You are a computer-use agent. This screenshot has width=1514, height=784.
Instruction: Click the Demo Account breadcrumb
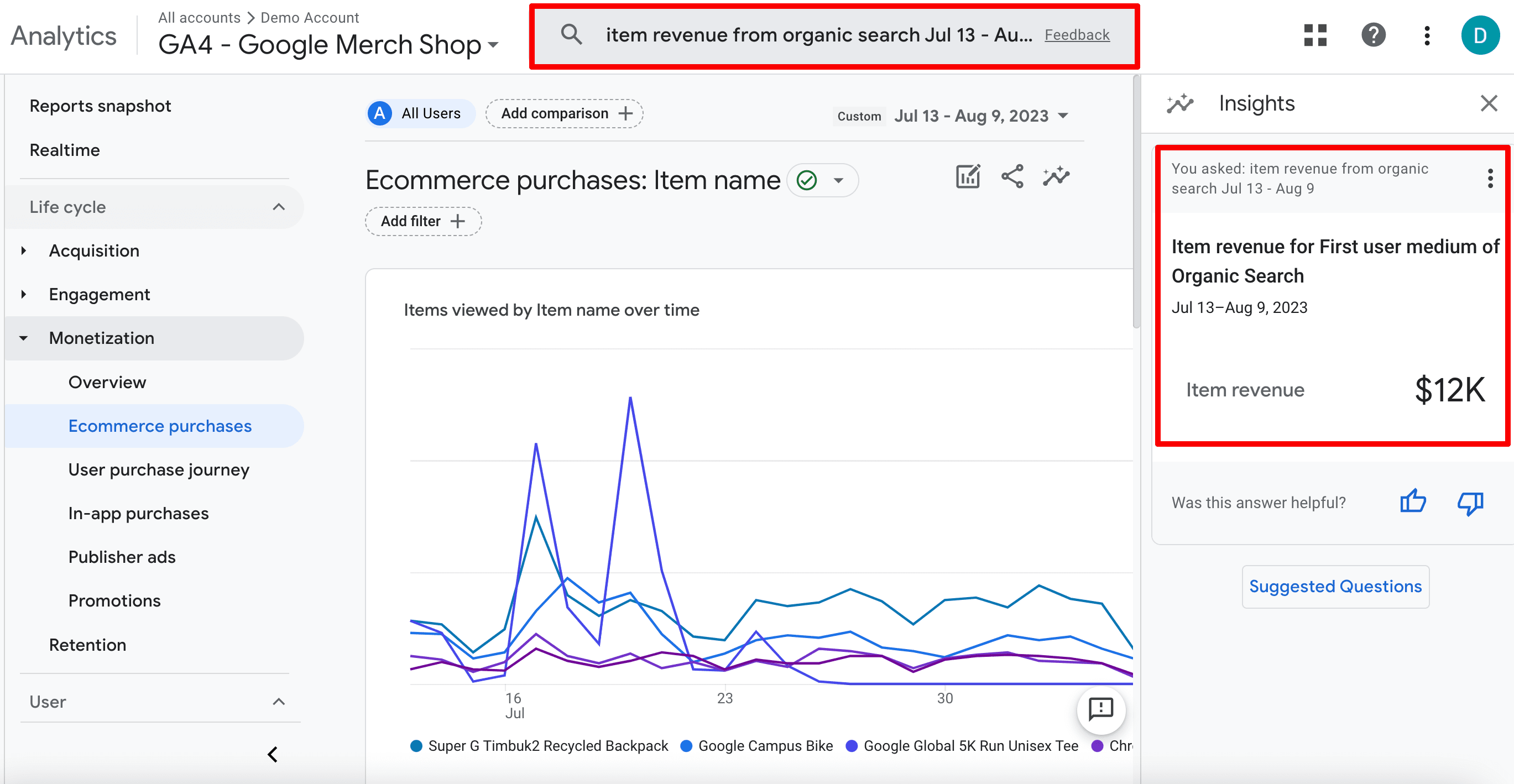pos(310,18)
